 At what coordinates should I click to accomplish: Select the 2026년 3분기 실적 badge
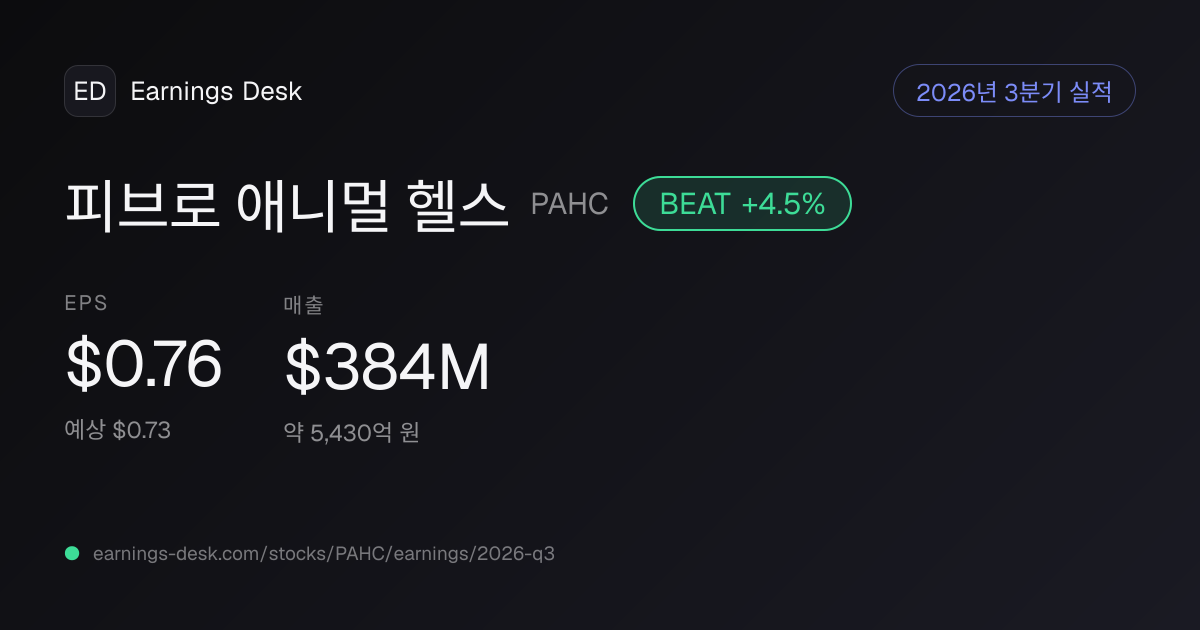1014,91
